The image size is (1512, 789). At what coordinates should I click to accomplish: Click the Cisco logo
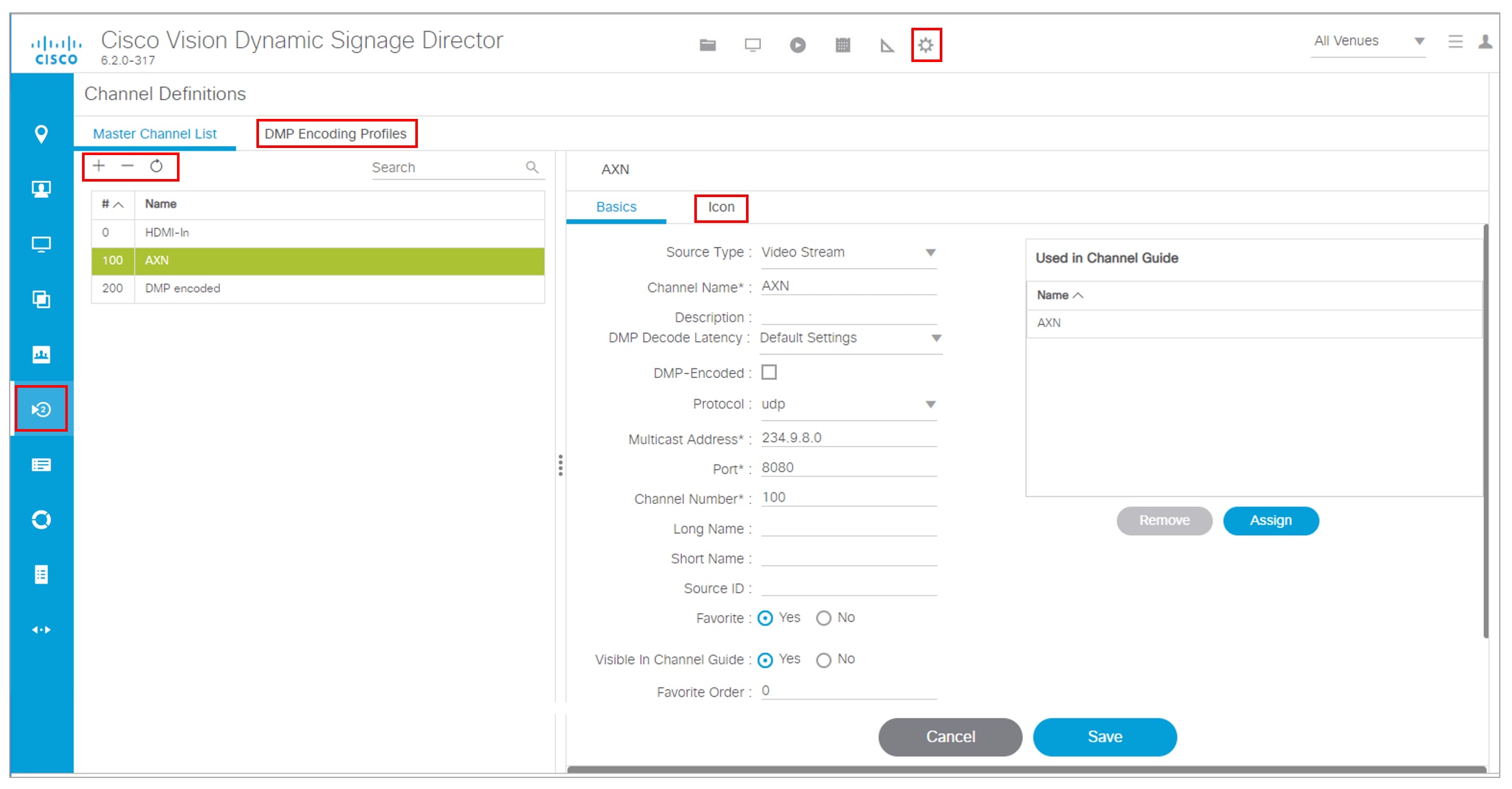point(56,51)
